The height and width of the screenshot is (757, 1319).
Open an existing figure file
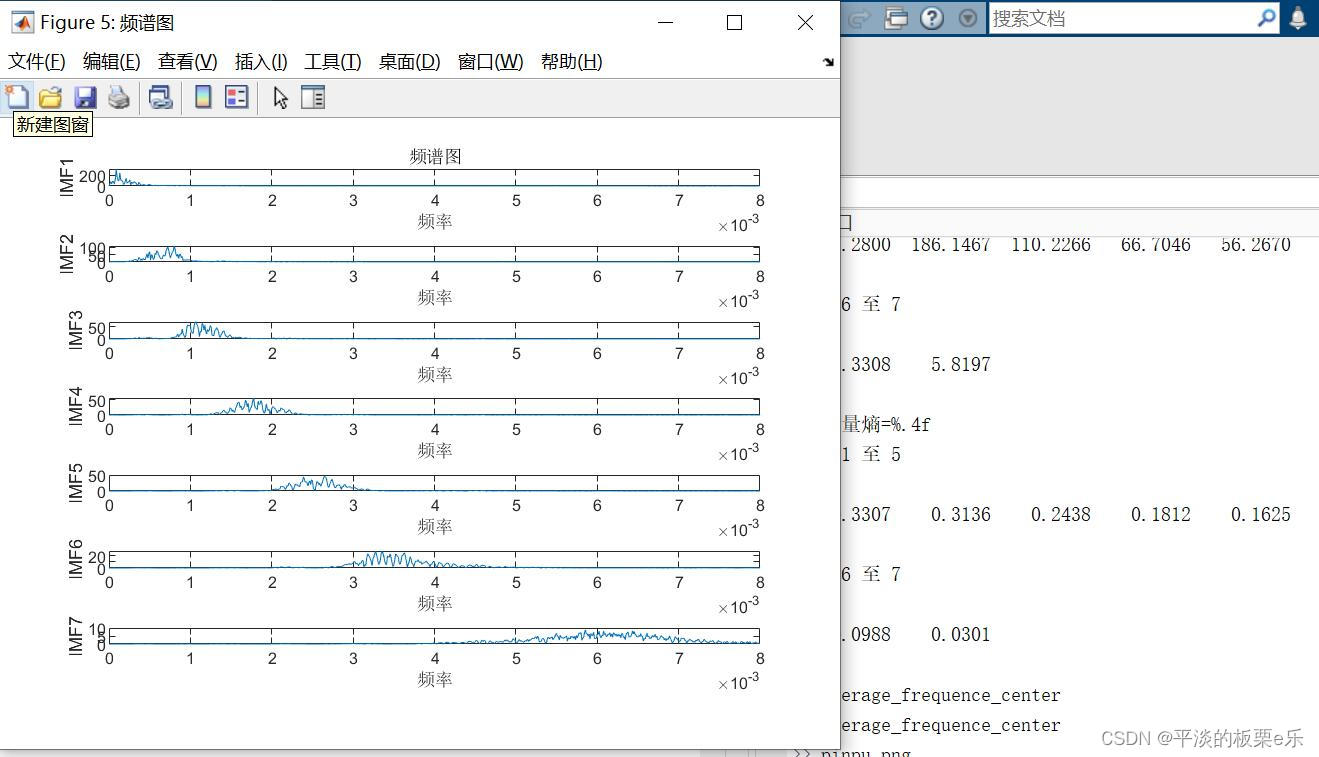pos(50,96)
